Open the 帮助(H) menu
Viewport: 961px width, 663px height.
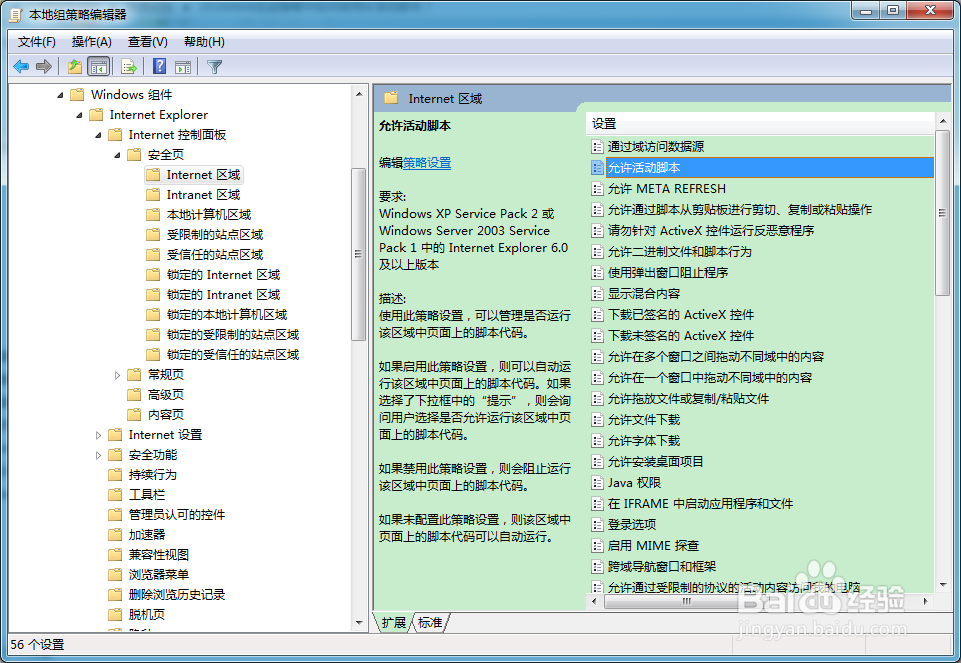(204, 42)
